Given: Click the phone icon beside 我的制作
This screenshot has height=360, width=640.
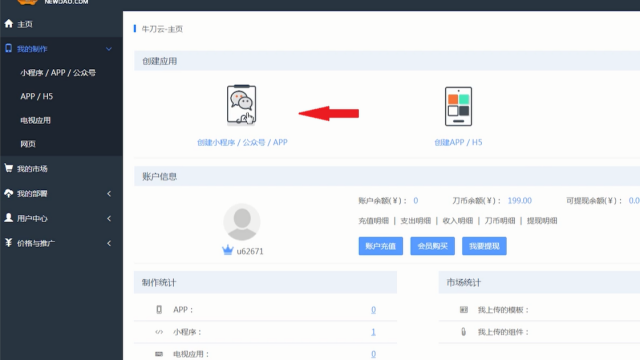Looking at the screenshot, I should pos(9,49).
